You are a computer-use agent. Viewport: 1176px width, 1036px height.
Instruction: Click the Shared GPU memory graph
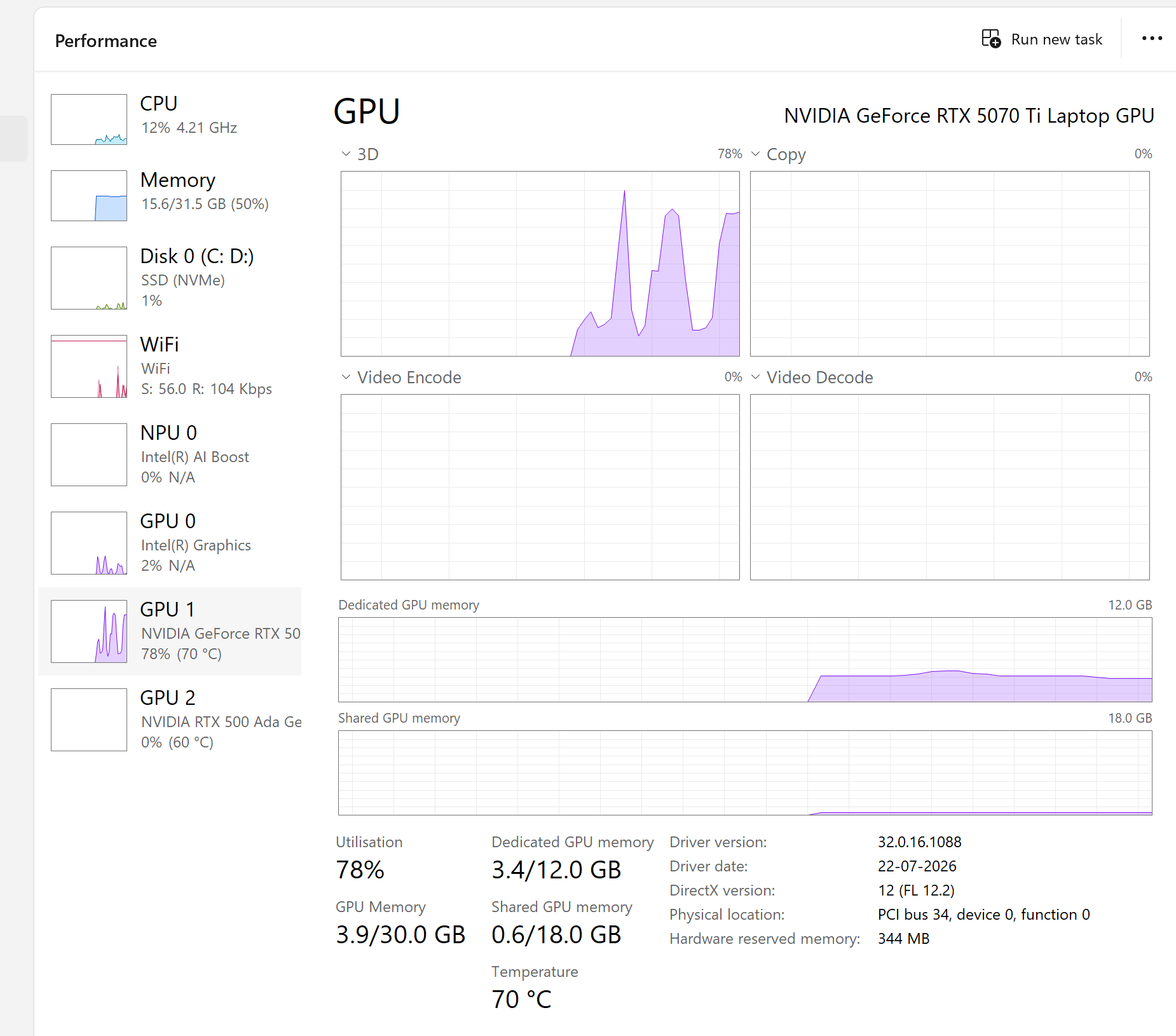tap(745, 773)
